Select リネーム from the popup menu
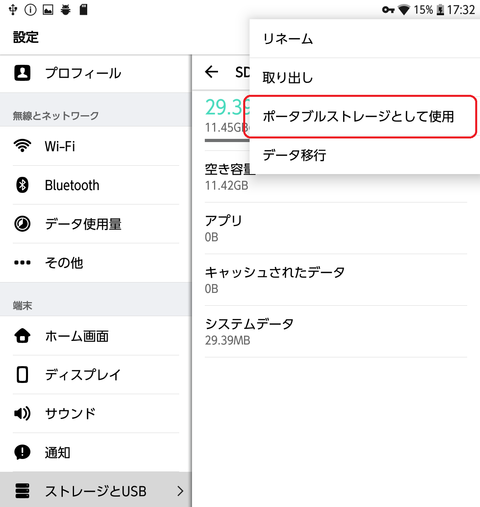The height and width of the screenshot is (507, 480). 365,39
